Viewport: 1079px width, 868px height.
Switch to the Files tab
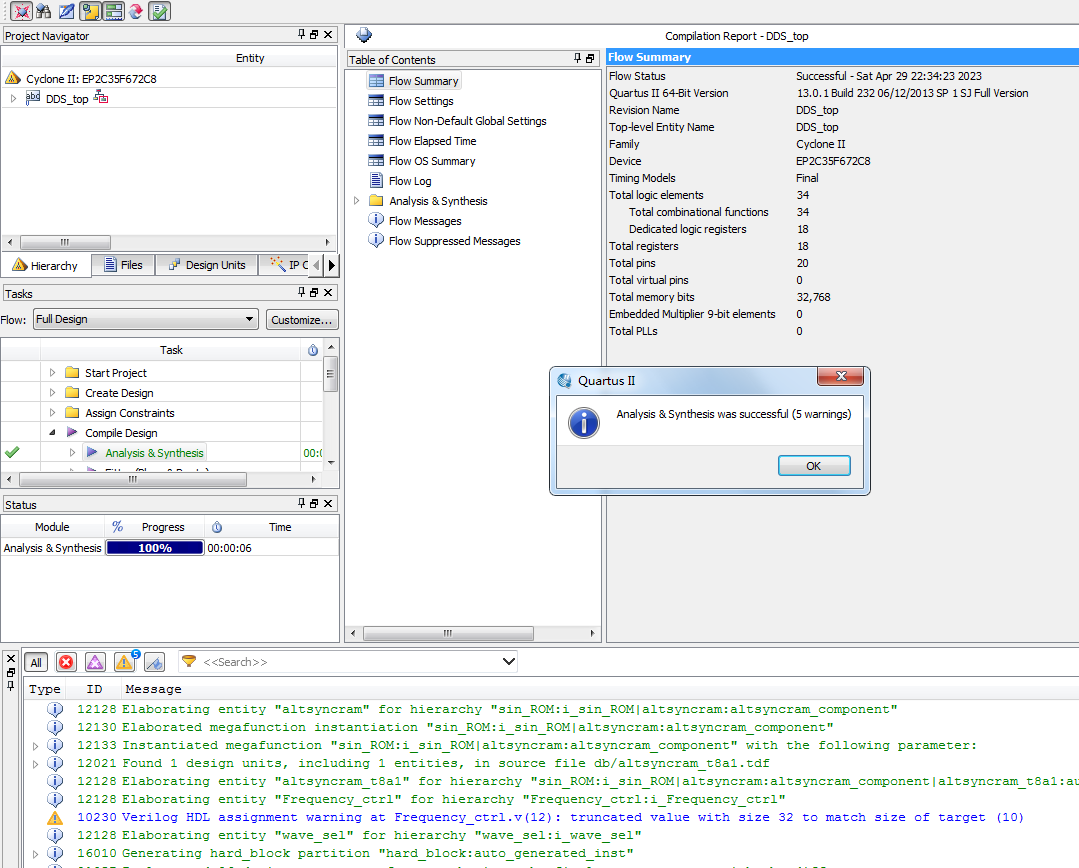click(x=124, y=265)
